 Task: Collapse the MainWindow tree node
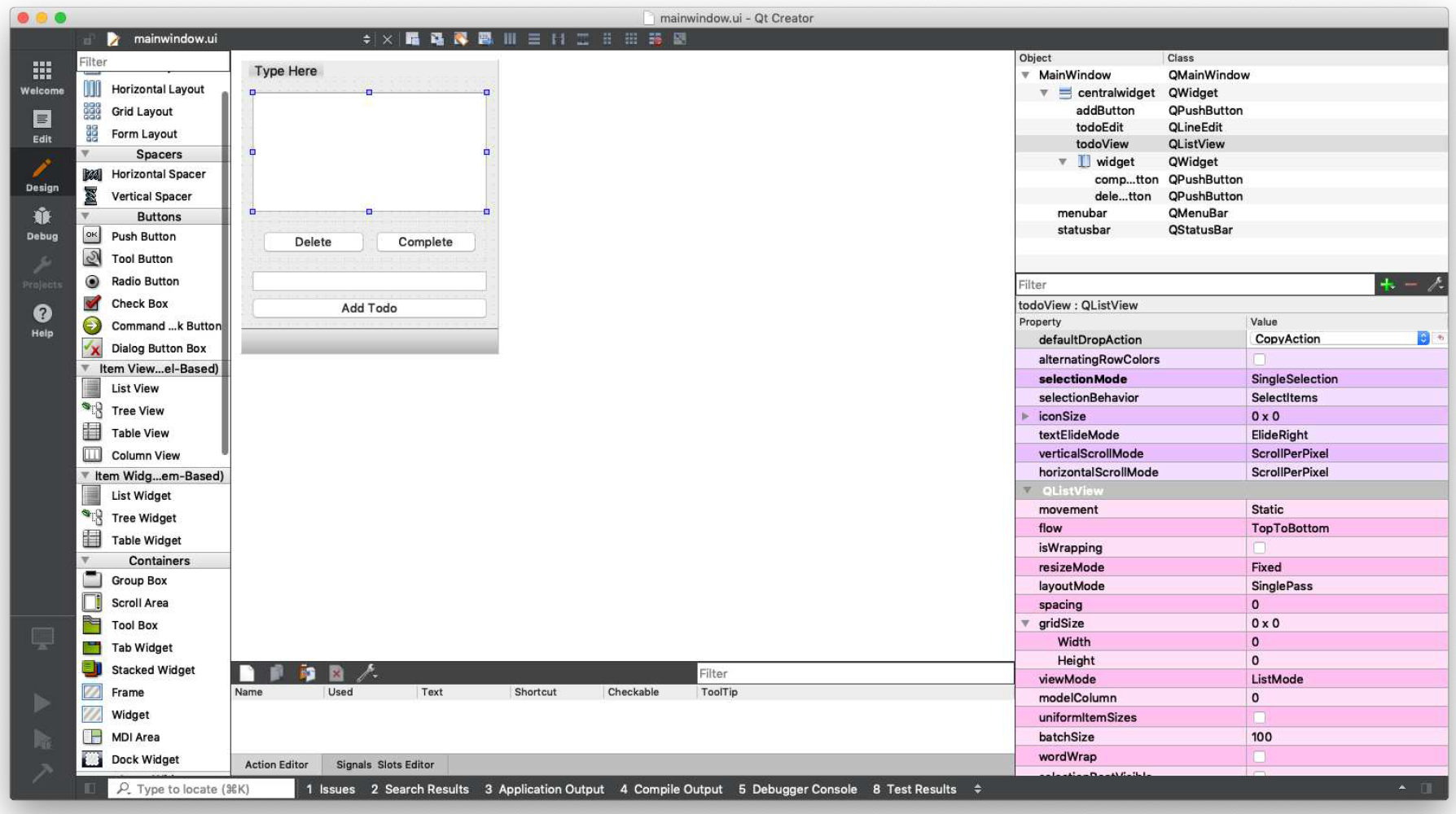[x=1026, y=75]
